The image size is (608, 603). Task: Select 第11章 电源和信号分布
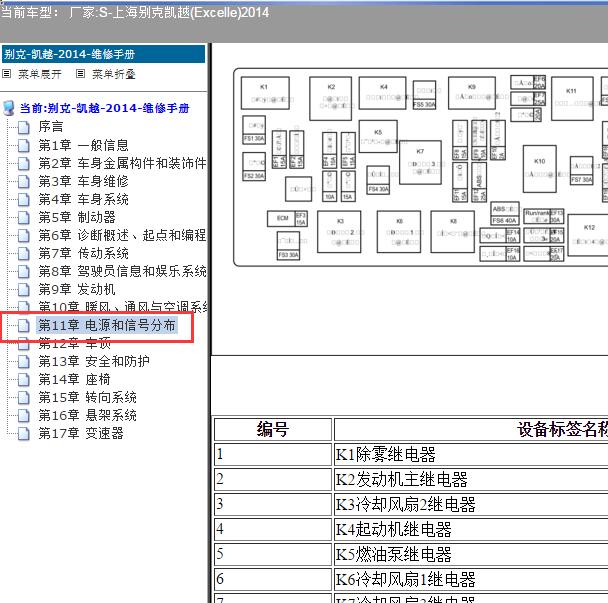click(x=107, y=325)
